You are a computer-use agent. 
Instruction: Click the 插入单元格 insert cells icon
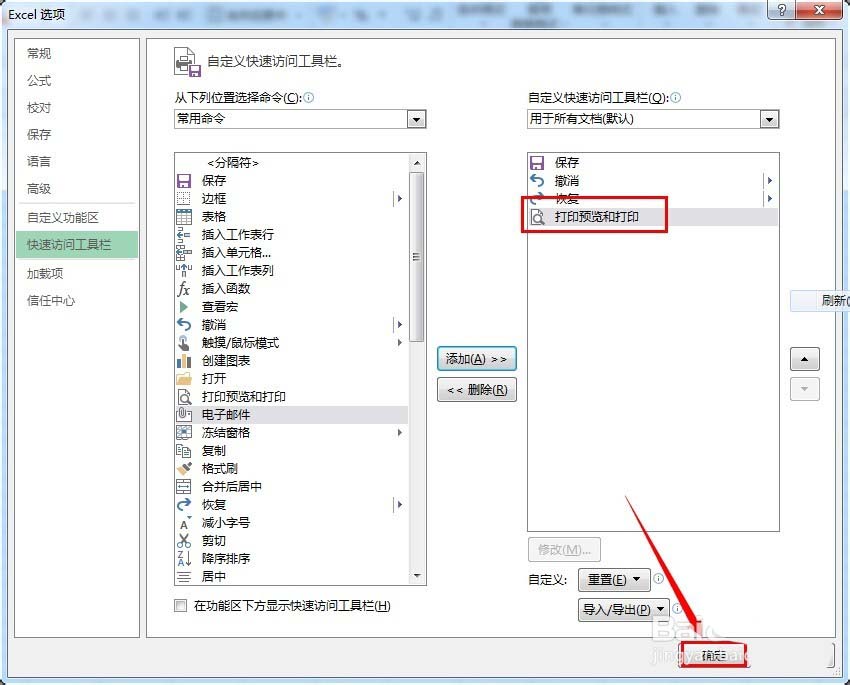[184, 253]
